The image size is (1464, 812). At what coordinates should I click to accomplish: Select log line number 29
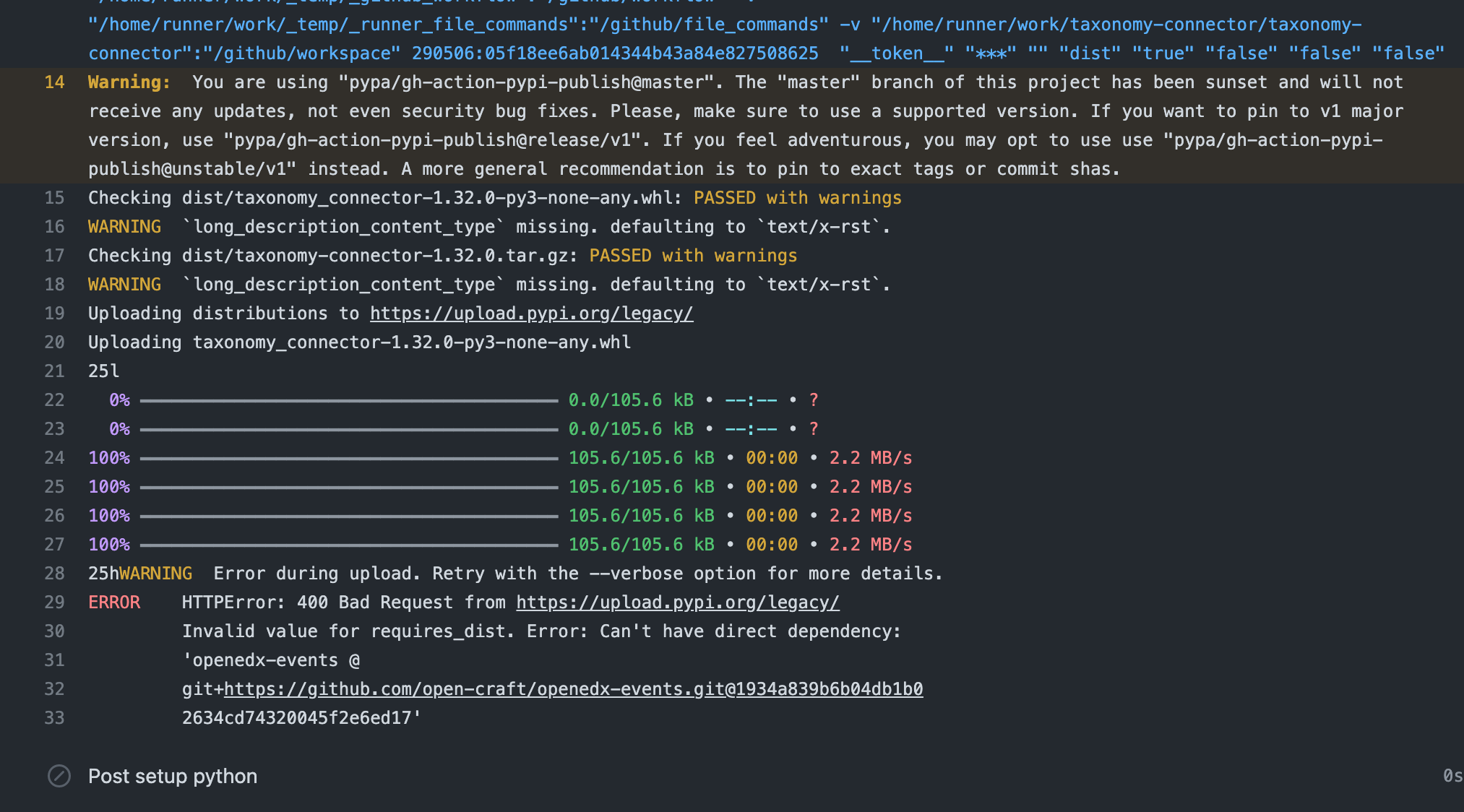[54, 602]
